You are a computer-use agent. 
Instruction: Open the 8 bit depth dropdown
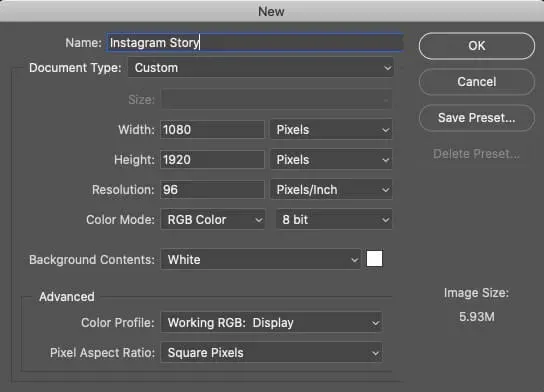[x=334, y=220]
